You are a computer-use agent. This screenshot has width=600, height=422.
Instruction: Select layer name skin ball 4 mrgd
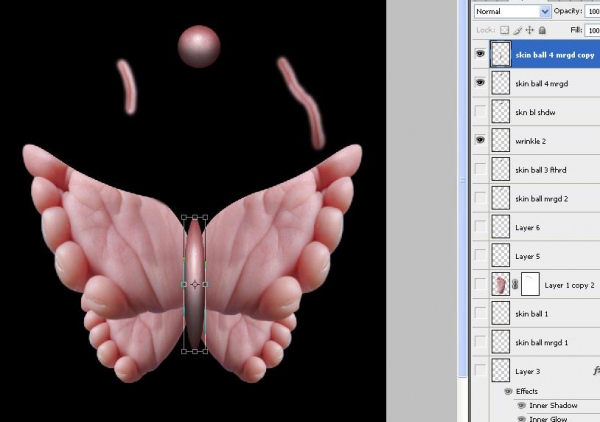[541, 84]
